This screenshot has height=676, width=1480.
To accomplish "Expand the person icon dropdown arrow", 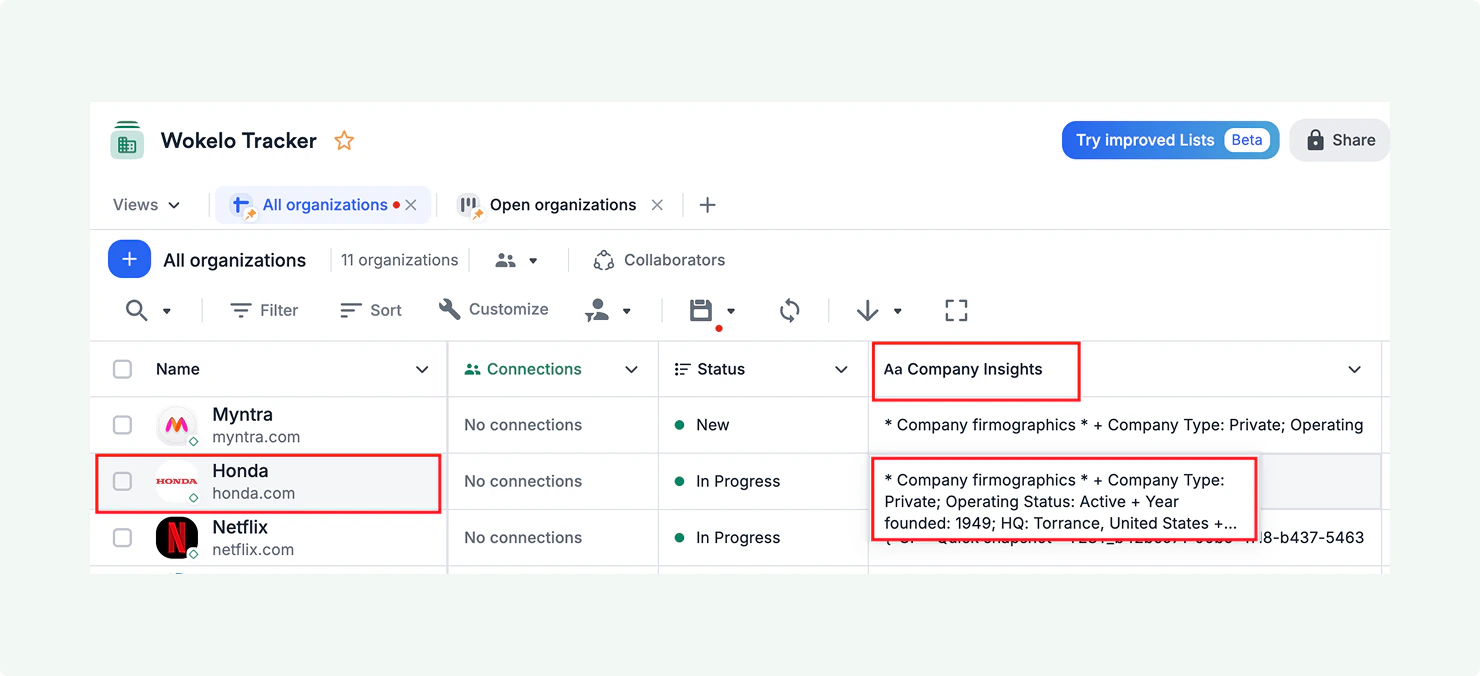I will coord(627,311).
